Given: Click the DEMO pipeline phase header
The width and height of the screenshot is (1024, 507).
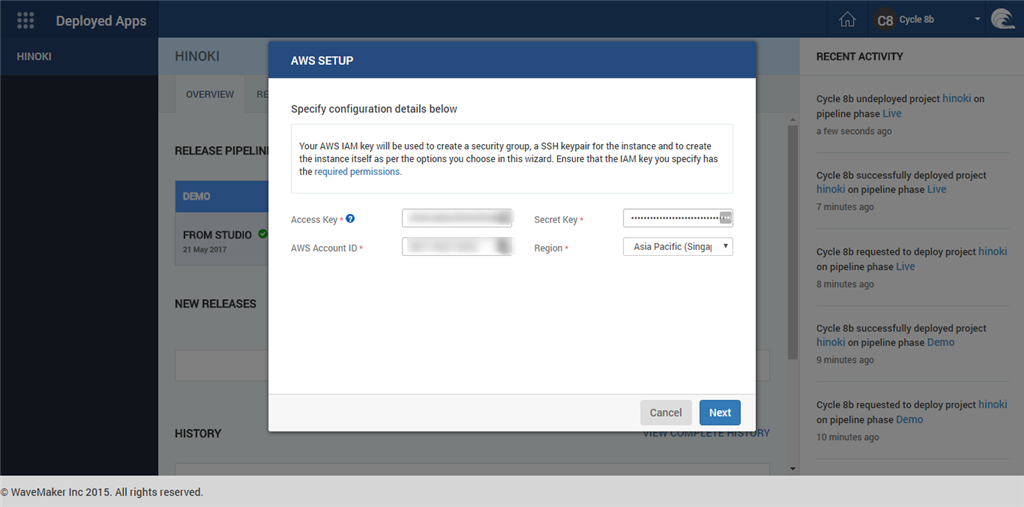Looking at the screenshot, I should tap(222, 197).
